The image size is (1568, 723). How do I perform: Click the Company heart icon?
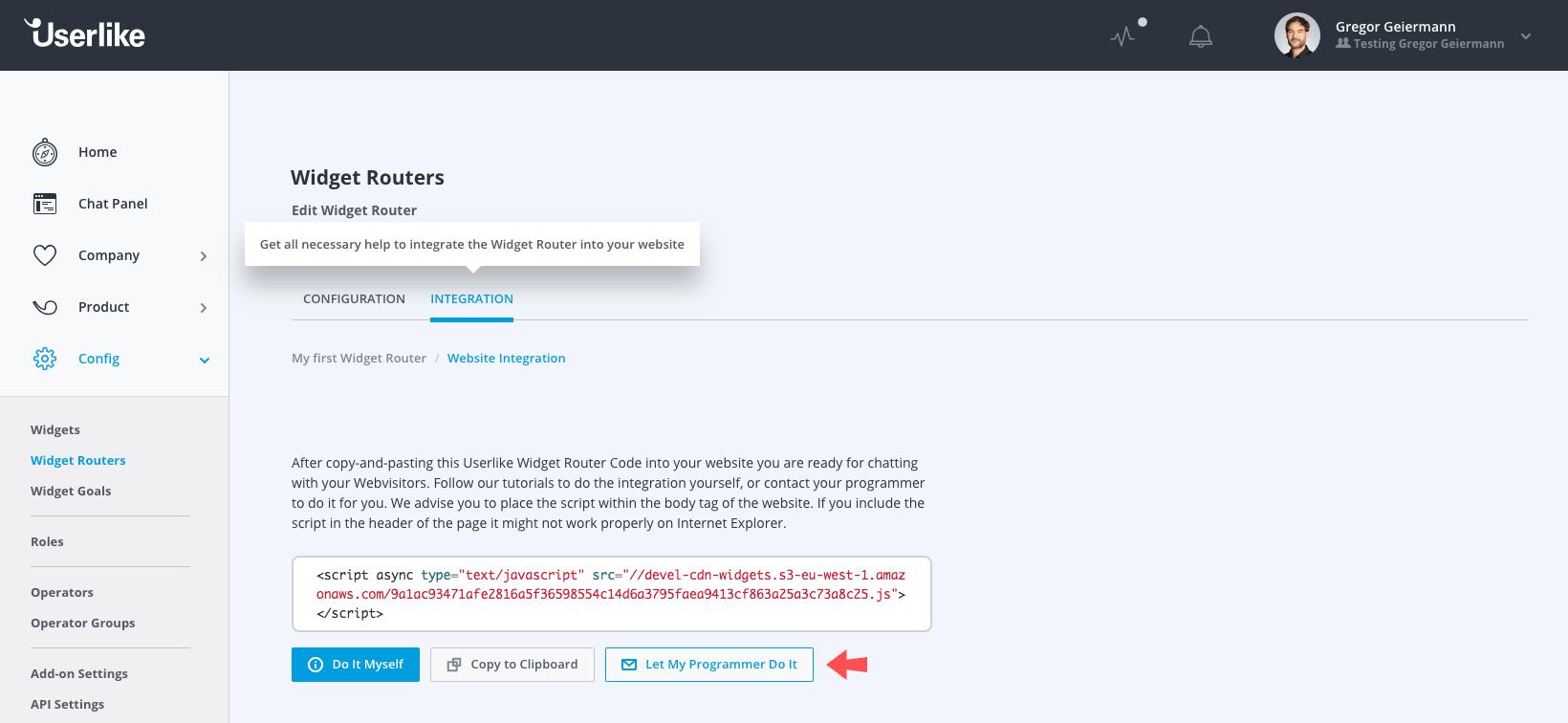point(45,255)
